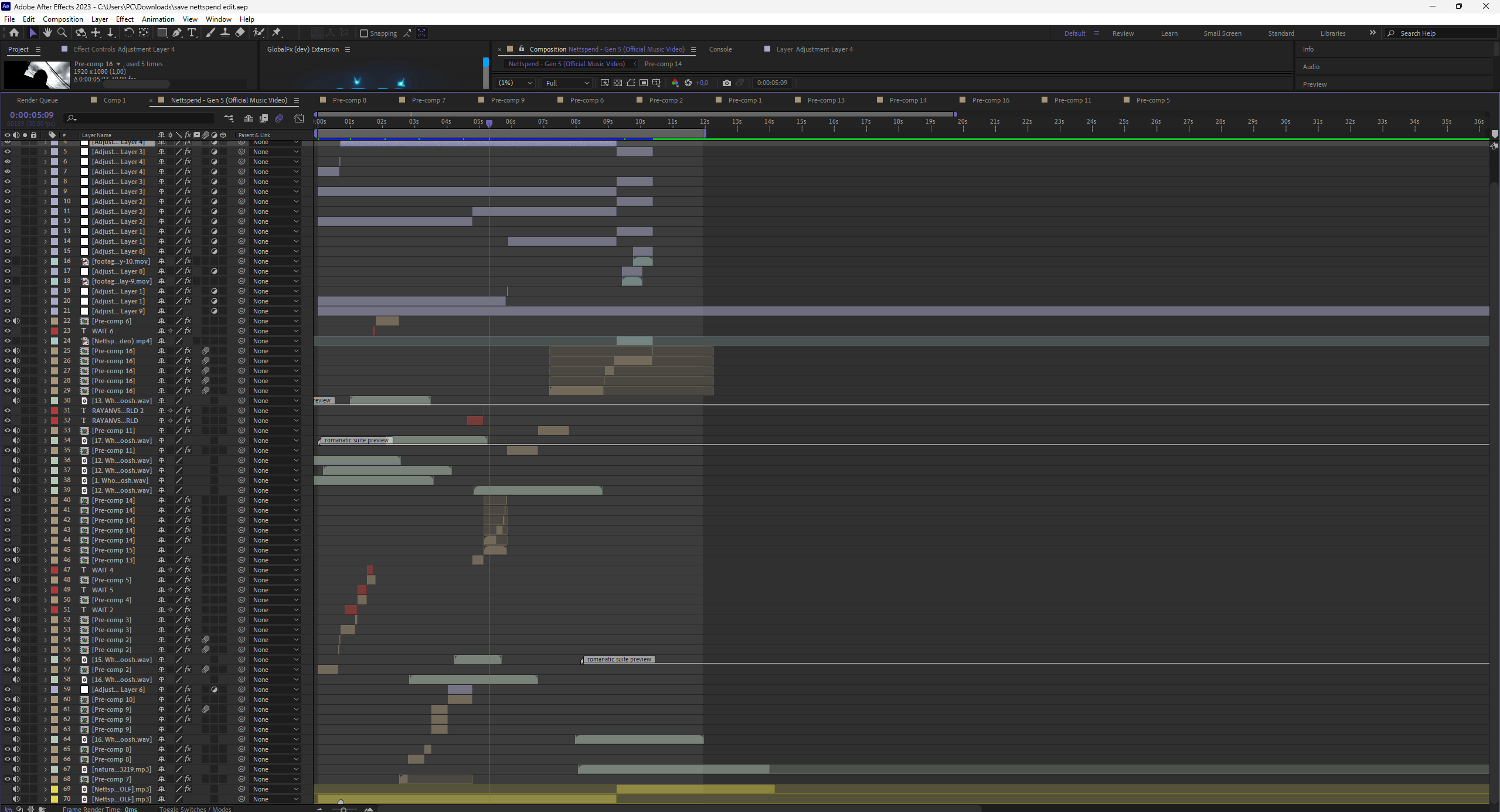
Task: Open Pre-comp 14 in the composition navigator
Action: (663, 64)
